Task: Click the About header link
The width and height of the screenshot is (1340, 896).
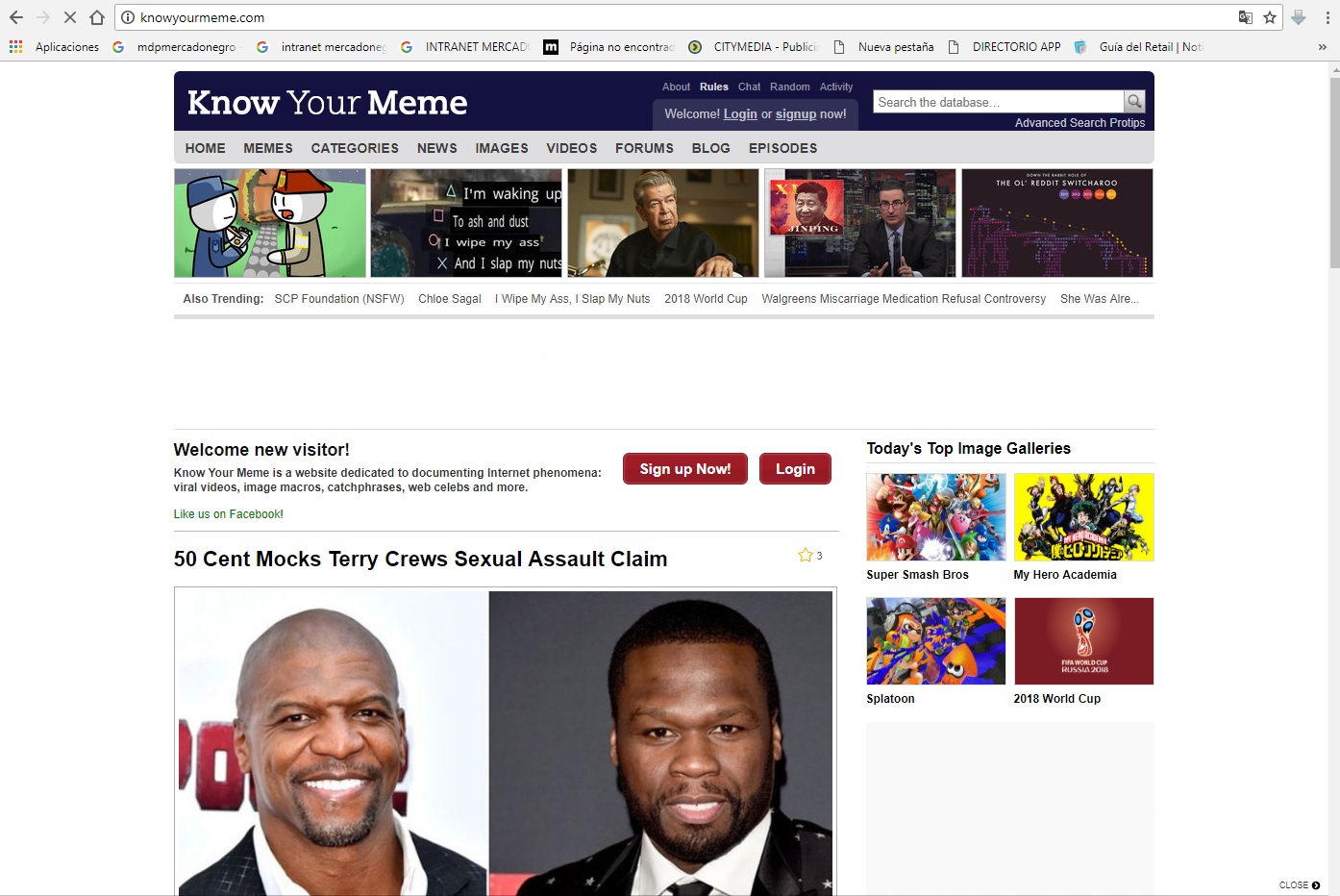Action: (676, 87)
